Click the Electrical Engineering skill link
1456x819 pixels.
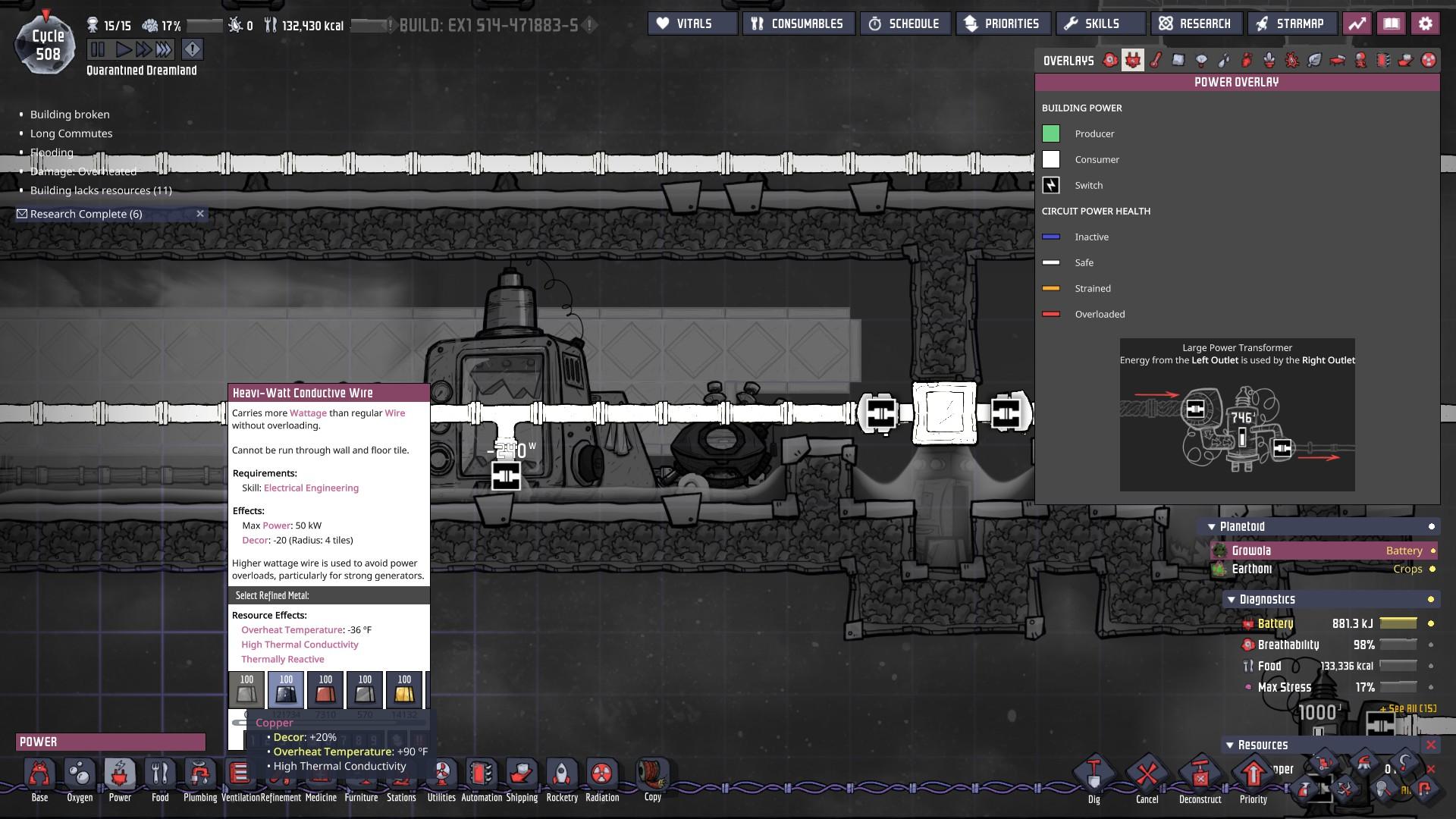[311, 488]
